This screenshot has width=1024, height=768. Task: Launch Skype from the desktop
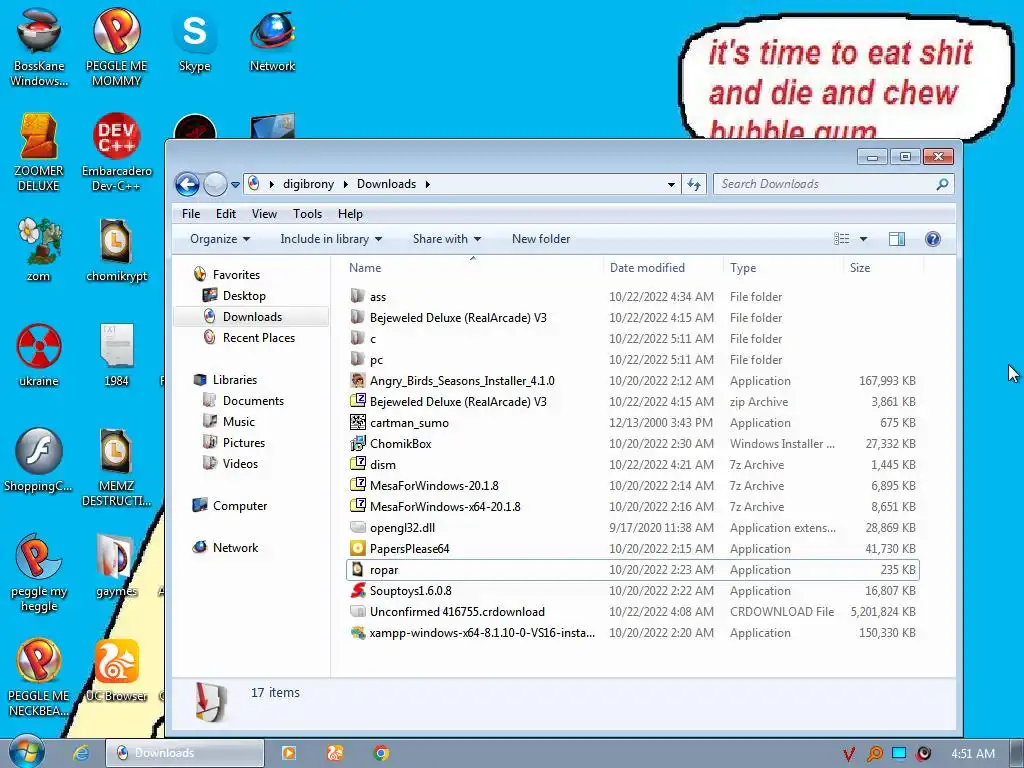(x=195, y=40)
